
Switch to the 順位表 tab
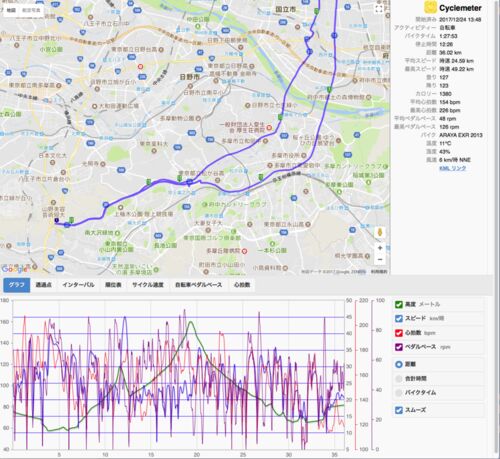pos(113,285)
